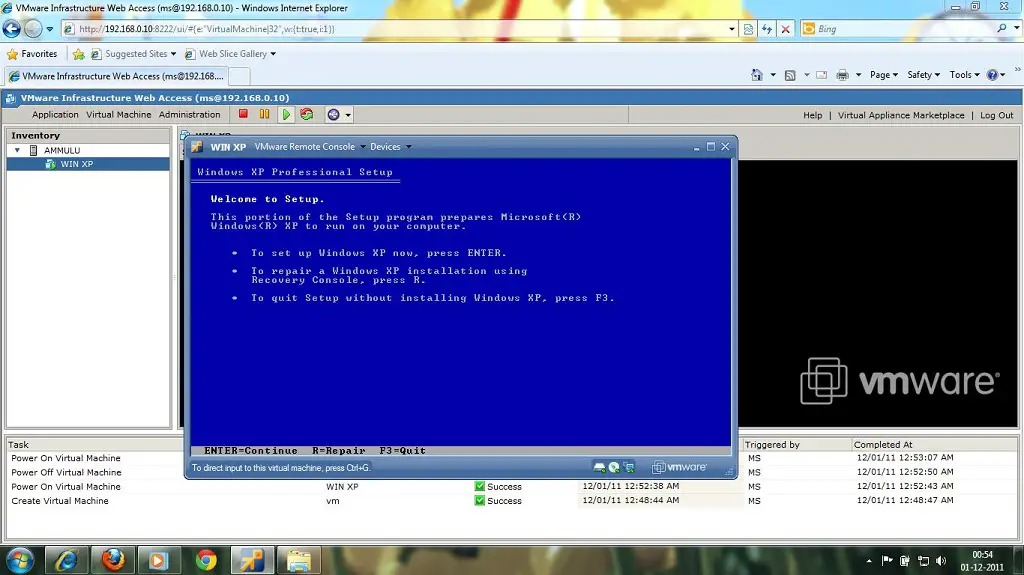The height and width of the screenshot is (575, 1024).
Task: Click the green Power On play button
Action: pyautogui.click(x=286, y=114)
